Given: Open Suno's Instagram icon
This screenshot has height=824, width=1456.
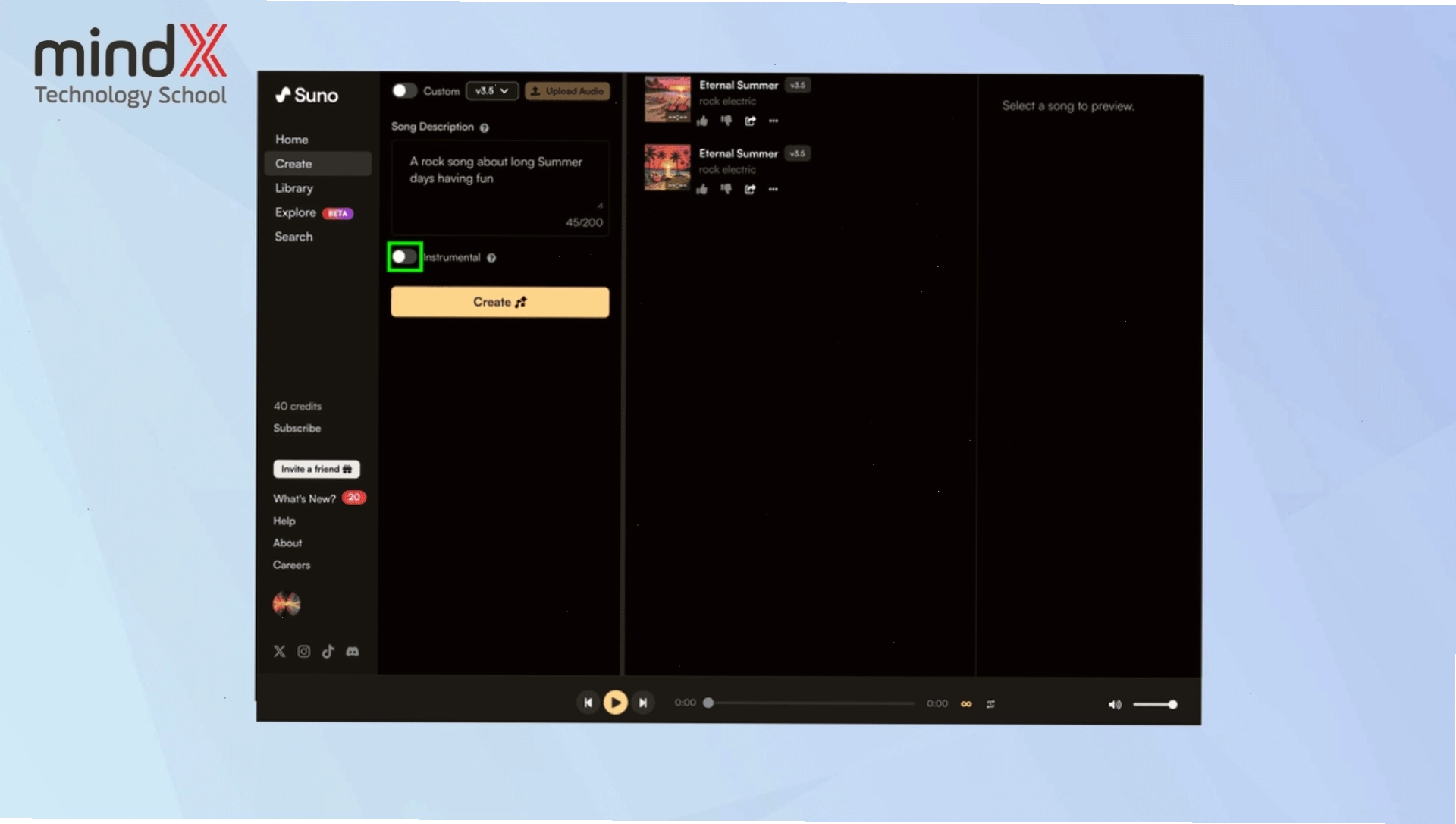Looking at the screenshot, I should click(x=304, y=651).
